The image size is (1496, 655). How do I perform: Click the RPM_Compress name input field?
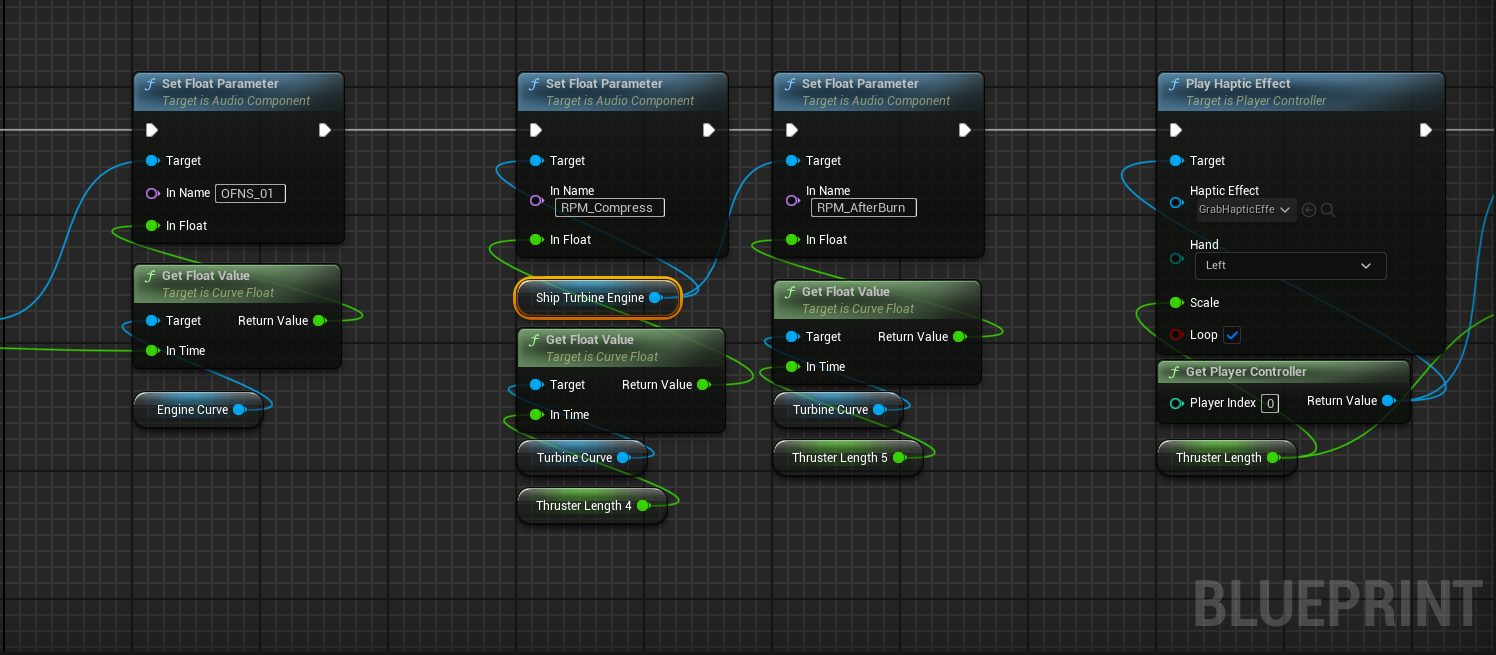(609, 208)
